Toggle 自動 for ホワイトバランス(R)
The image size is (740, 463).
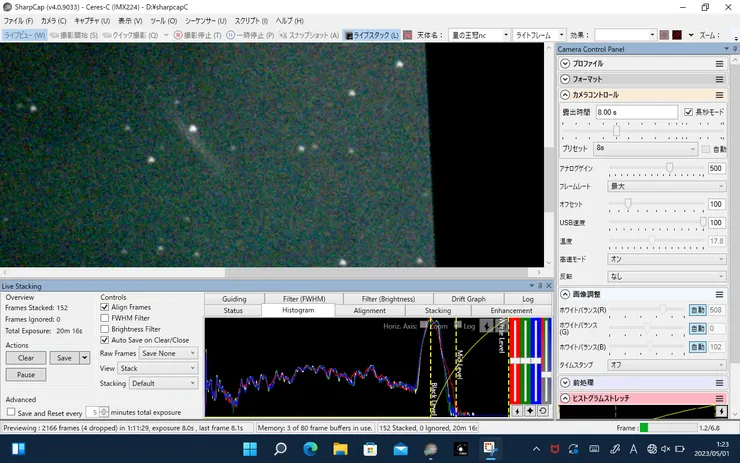pyautogui.click(x=698, y=310)
